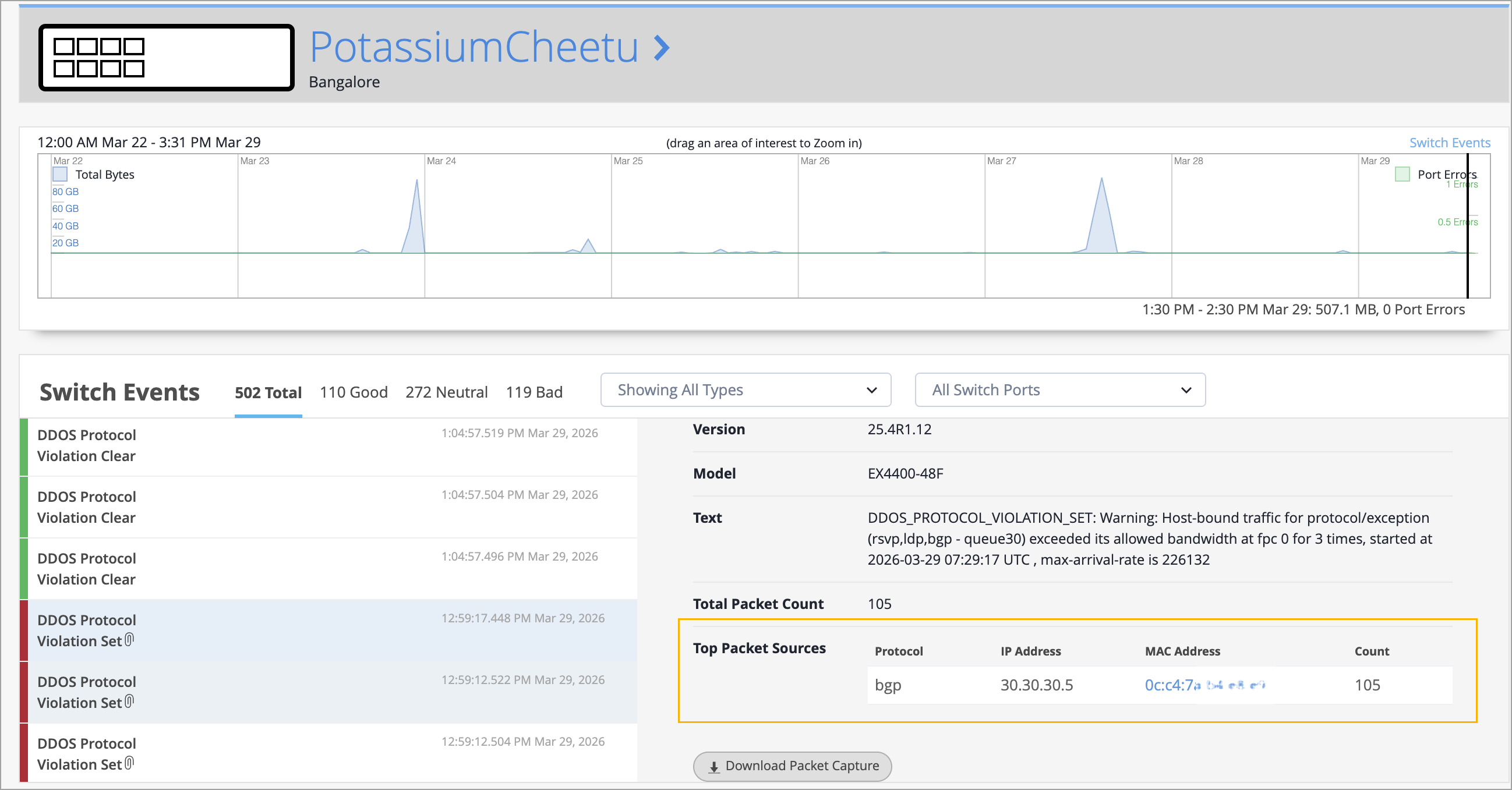
Task: Select the 502 Total tab
Action: (x=269, y=392)
